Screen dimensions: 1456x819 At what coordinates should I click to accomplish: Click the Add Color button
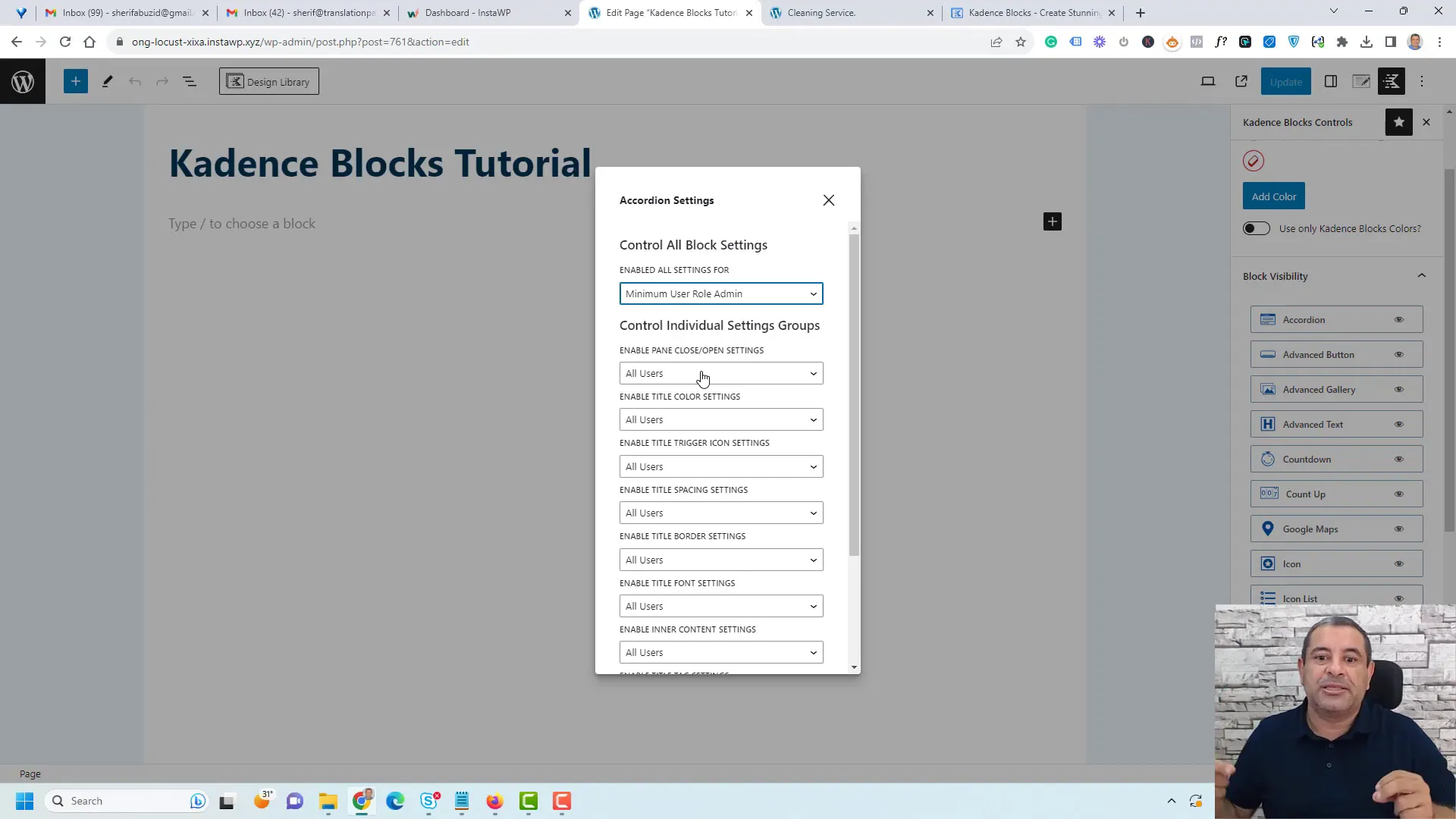tap(1274, 196)
